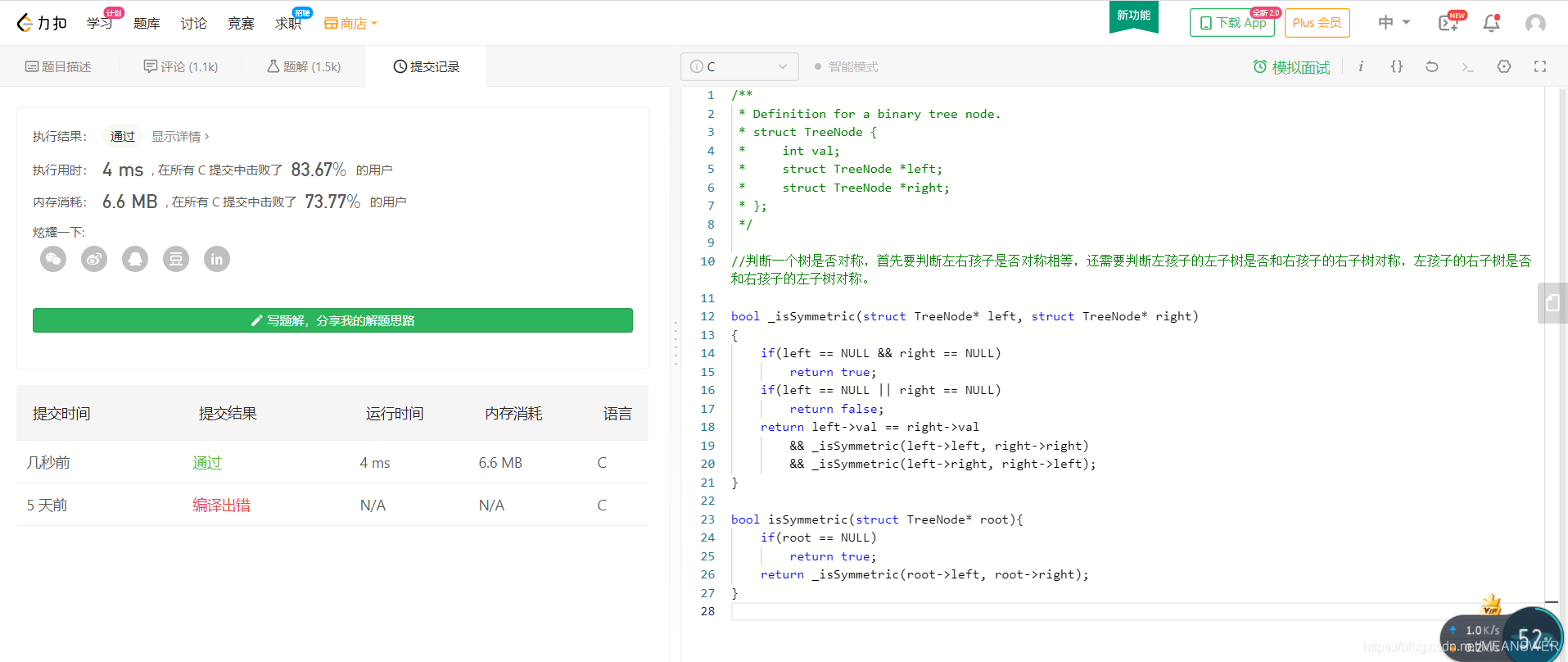The height and width of the screenshot is (662, 1568).
Task: Click the 5 天前 submission time cell
Action: (47, 506)
